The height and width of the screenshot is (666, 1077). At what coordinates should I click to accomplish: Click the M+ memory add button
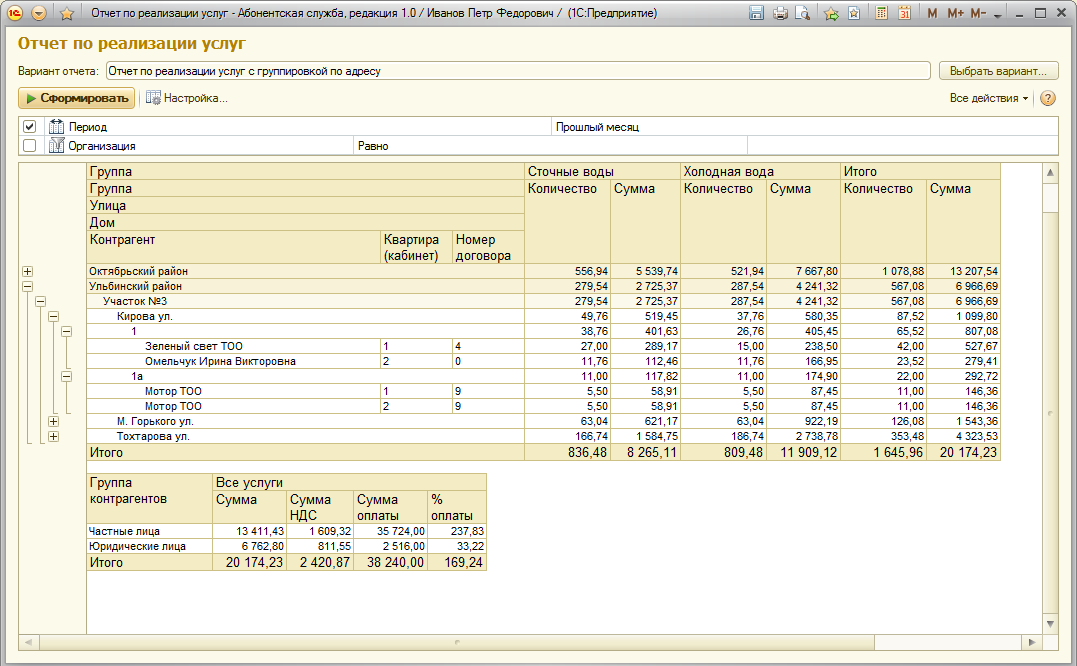[x=955, y=14]
